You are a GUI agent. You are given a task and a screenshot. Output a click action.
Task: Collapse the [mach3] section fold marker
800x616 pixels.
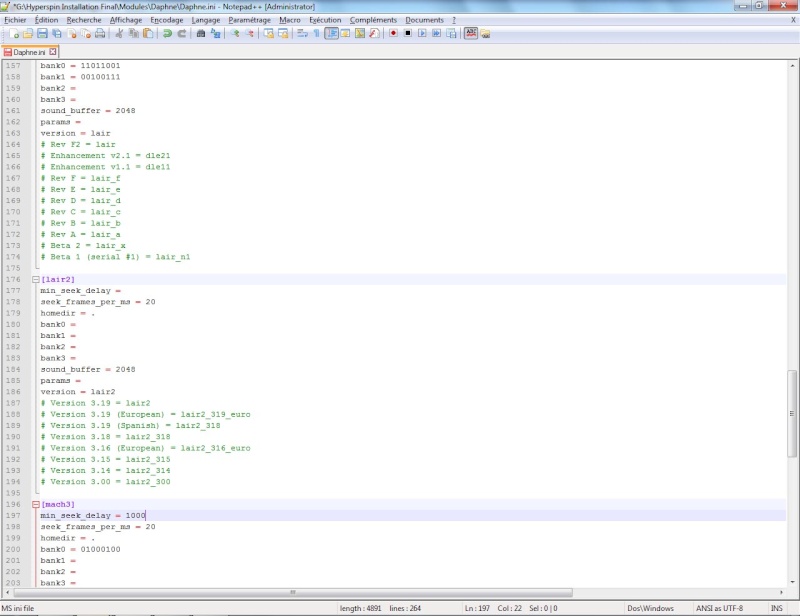tap(36, 504)
